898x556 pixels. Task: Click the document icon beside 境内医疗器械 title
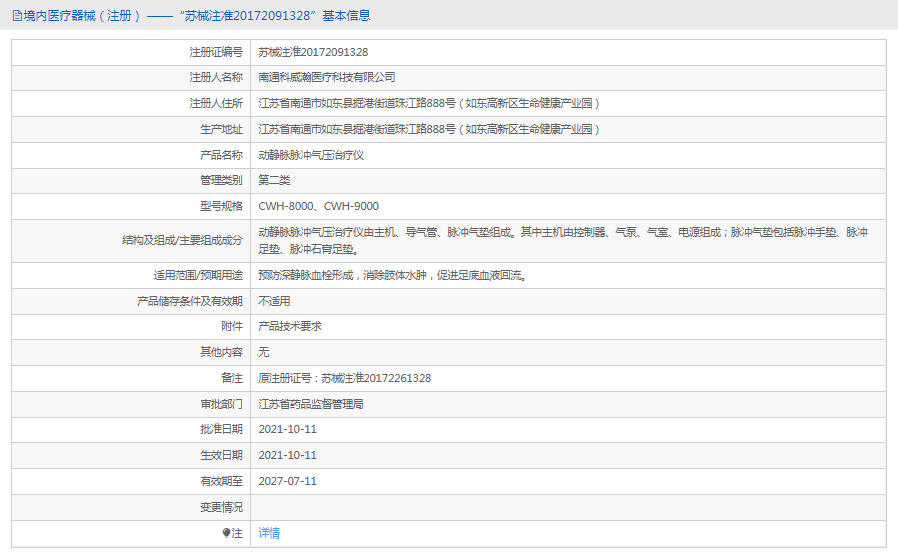click(x=17, y=15)
